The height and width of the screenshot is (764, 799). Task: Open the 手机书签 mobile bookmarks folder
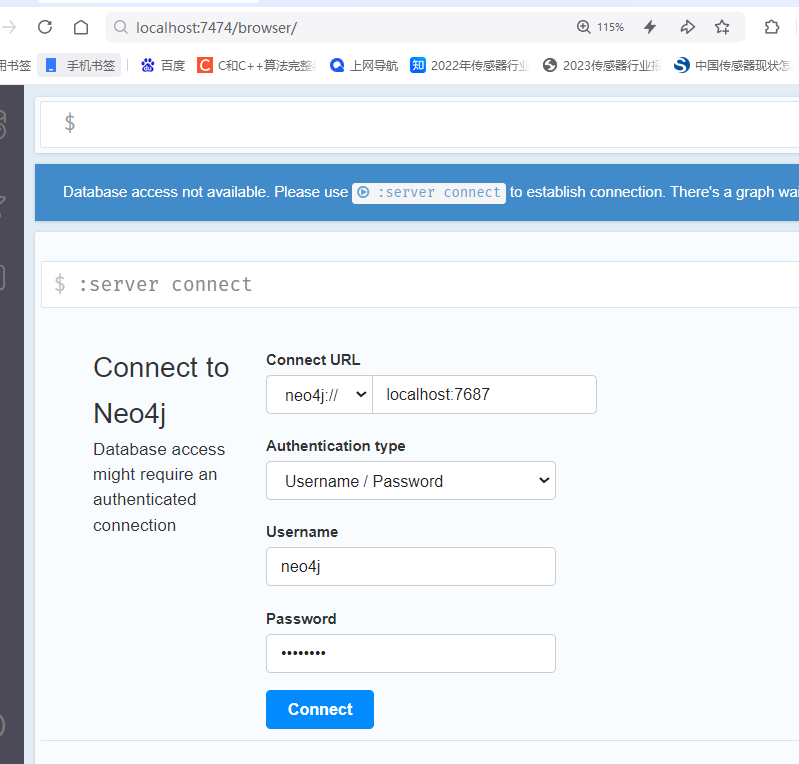[x=79, y=65]
